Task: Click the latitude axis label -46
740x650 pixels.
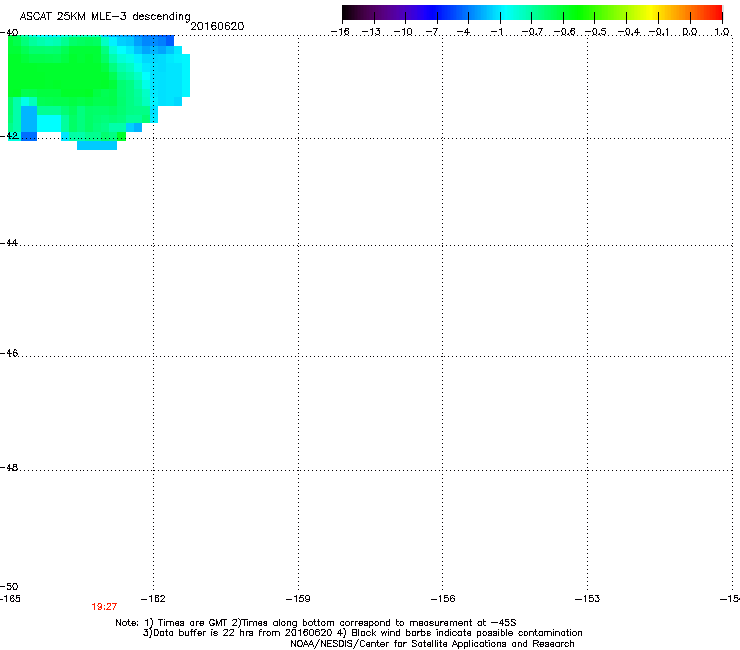Action: pos(9,353)
